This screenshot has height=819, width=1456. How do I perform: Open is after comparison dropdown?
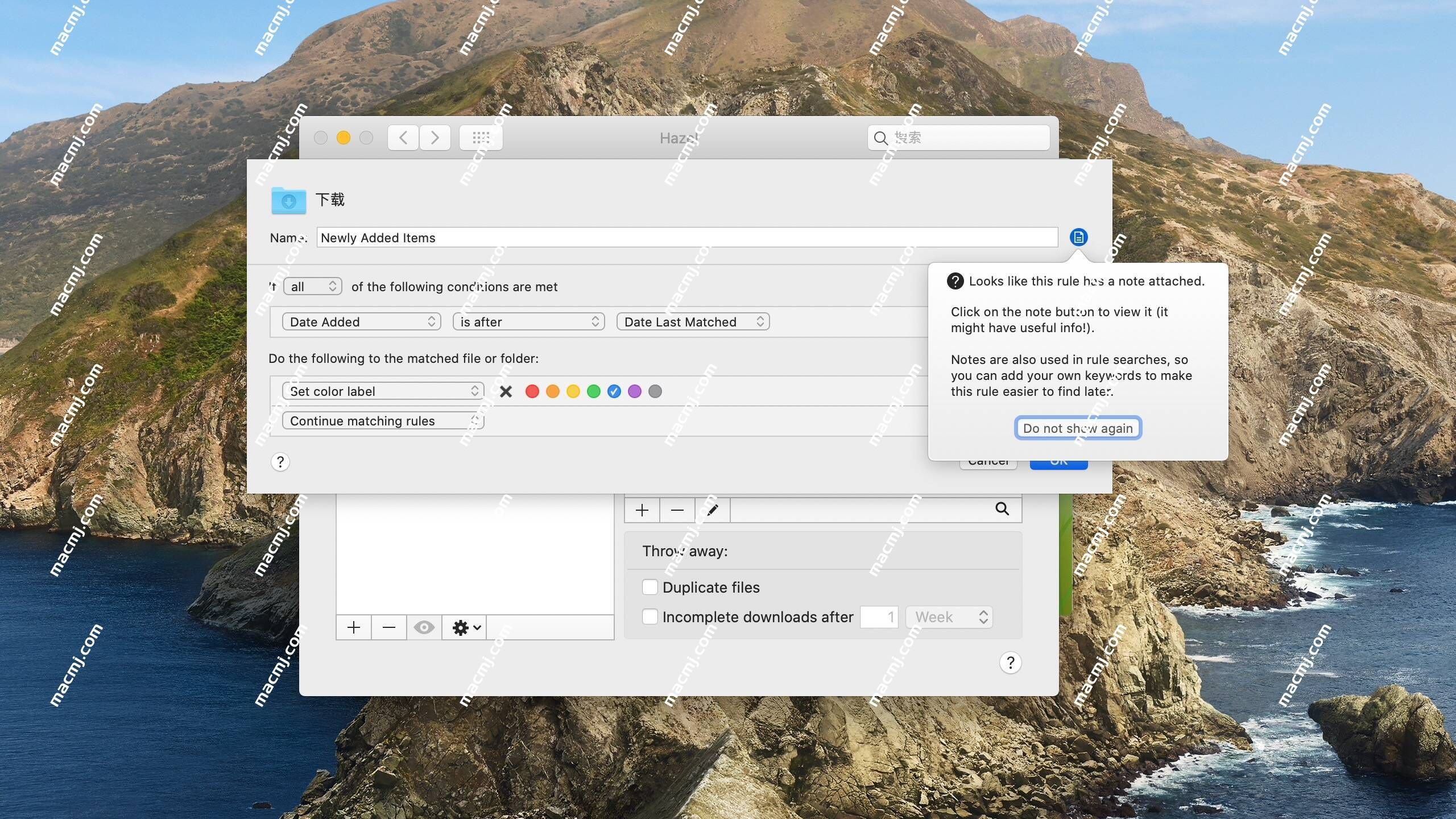528,321
